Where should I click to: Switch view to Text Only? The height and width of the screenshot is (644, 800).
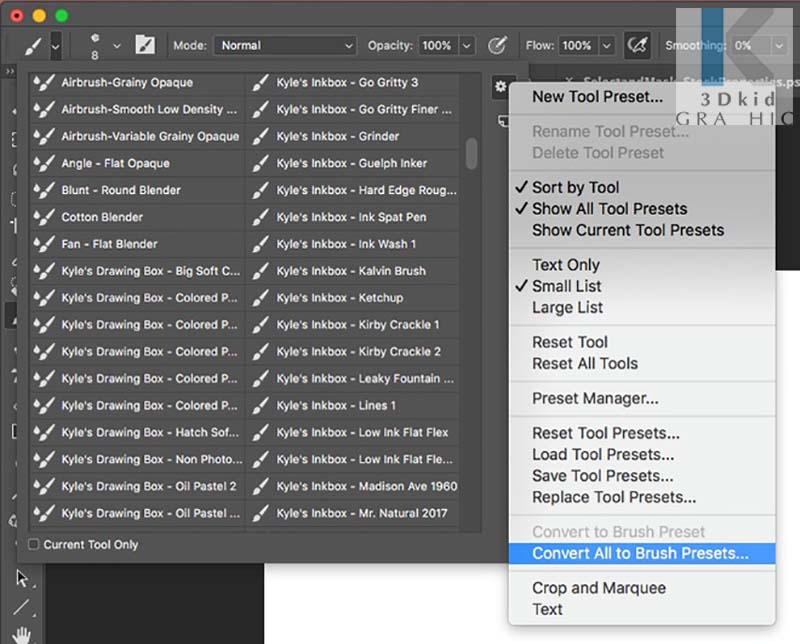(642, 265)
